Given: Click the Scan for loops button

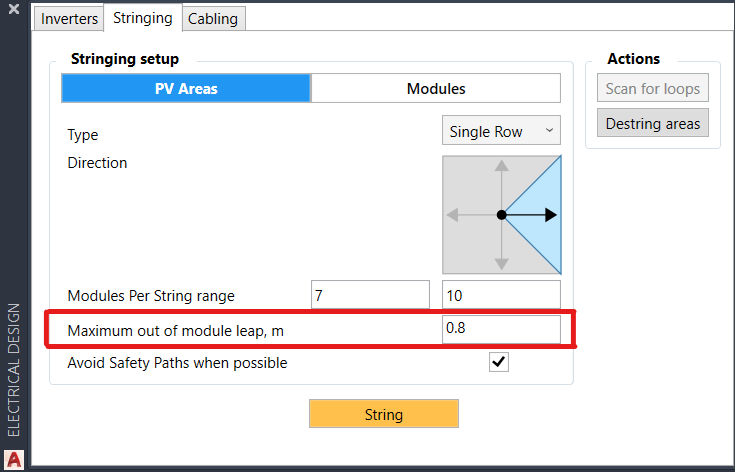Looking at the screenshot, I should (653, 88).
